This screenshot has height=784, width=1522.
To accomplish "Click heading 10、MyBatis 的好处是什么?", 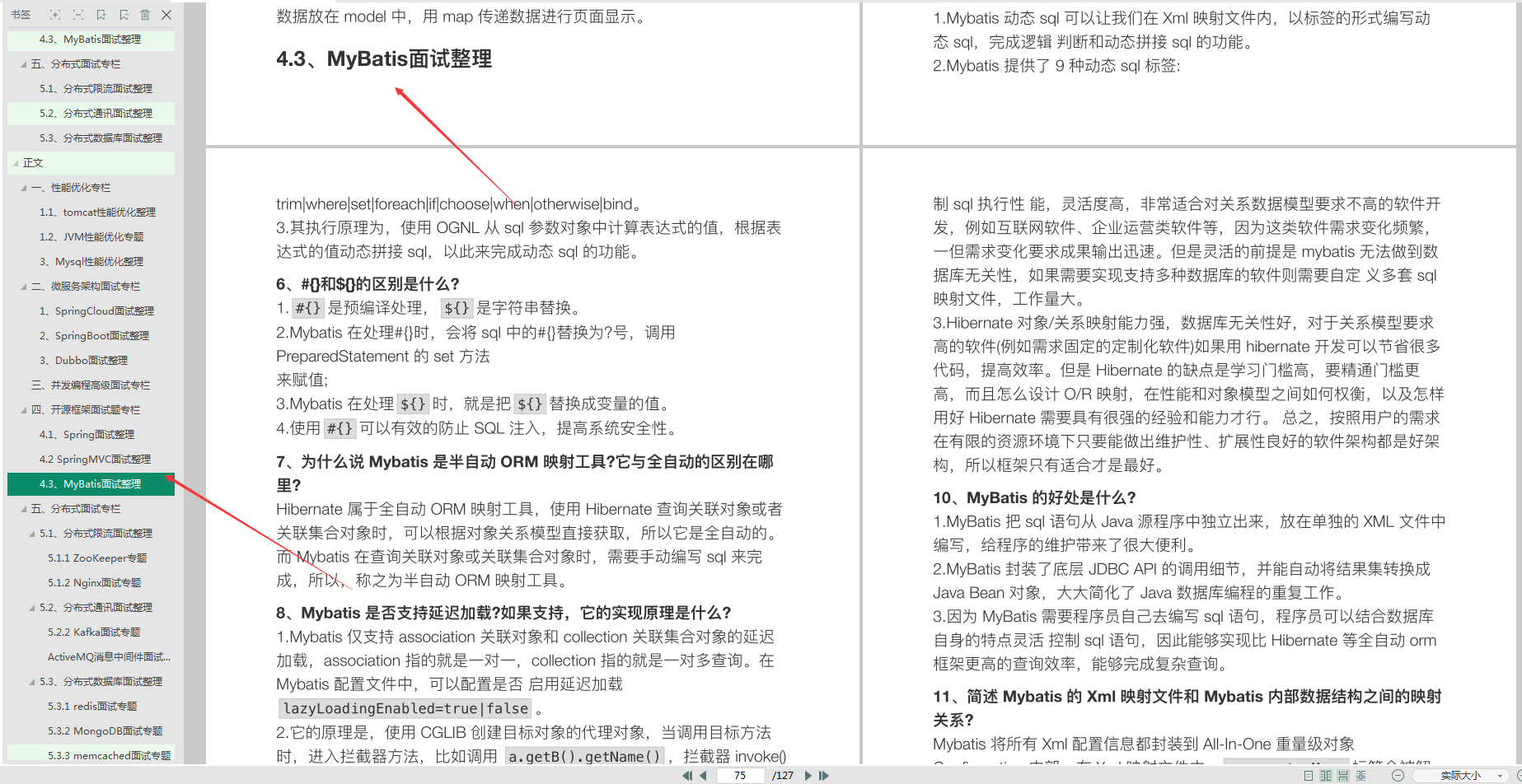I will (1034, 497).
